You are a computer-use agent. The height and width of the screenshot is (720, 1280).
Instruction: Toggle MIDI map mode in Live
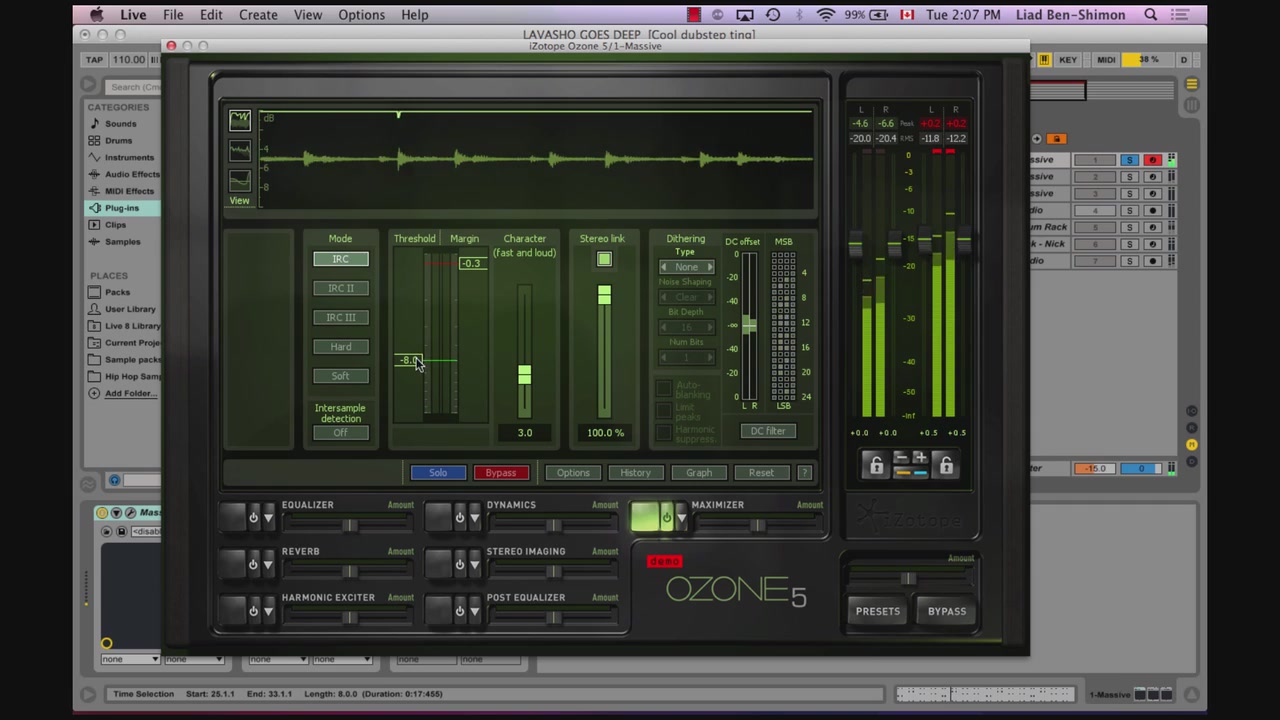pos(1106,60)
